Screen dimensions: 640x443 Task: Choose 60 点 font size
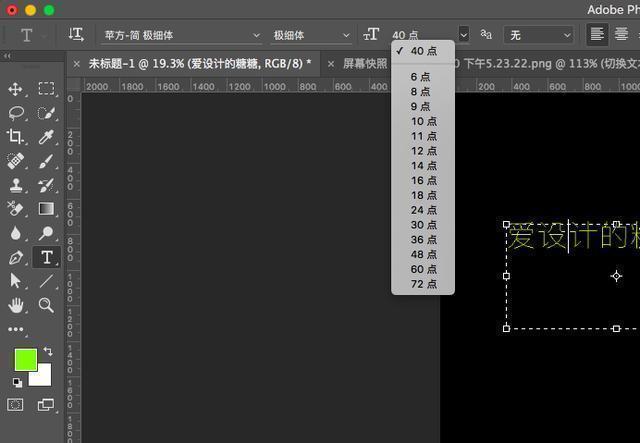point(423,269)
